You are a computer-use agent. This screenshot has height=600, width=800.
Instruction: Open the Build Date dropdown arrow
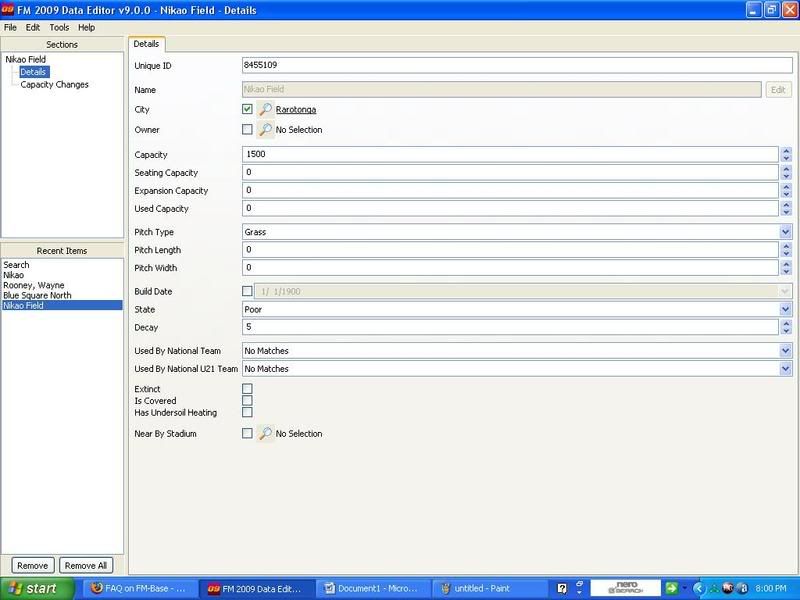click(786, 291)
